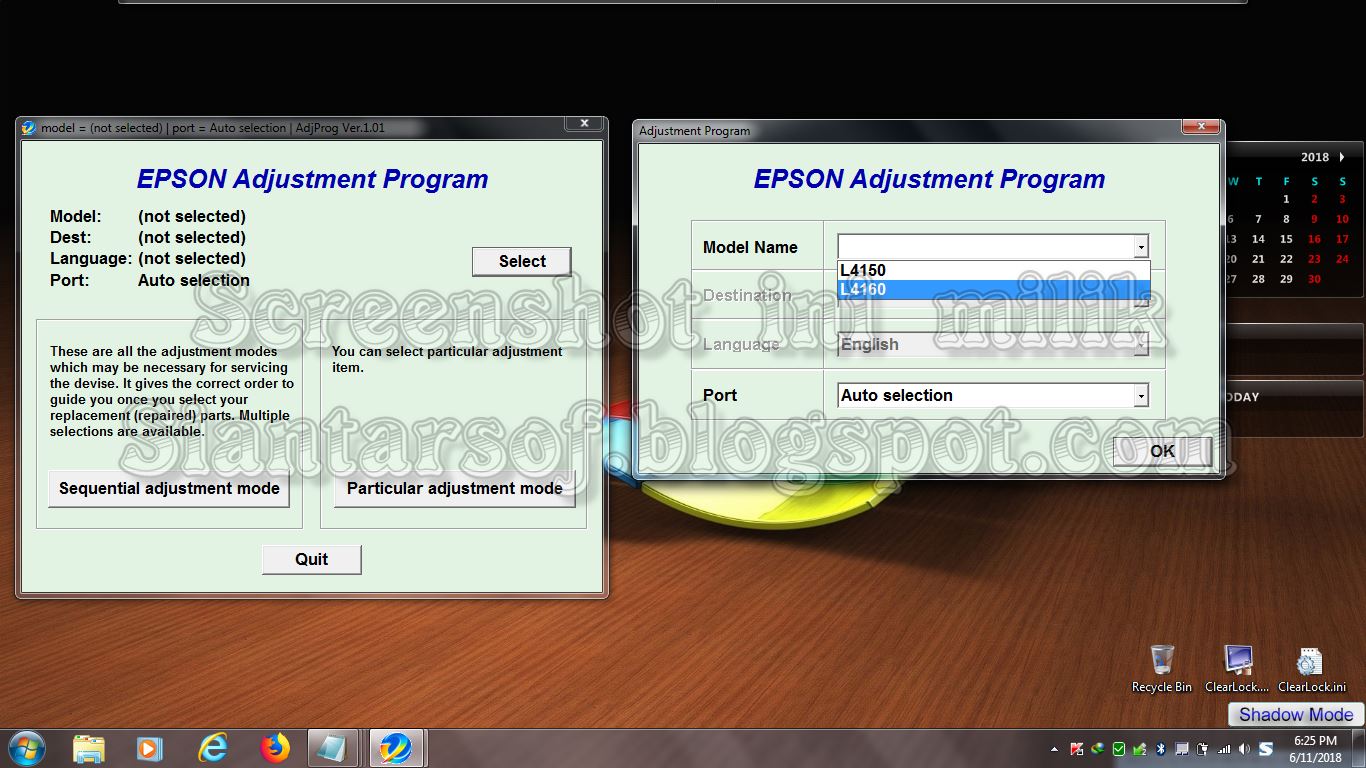Click the Select button in AdjProg window
Viewport: 1366px width, 768px height.
click(x=522, y=262)
